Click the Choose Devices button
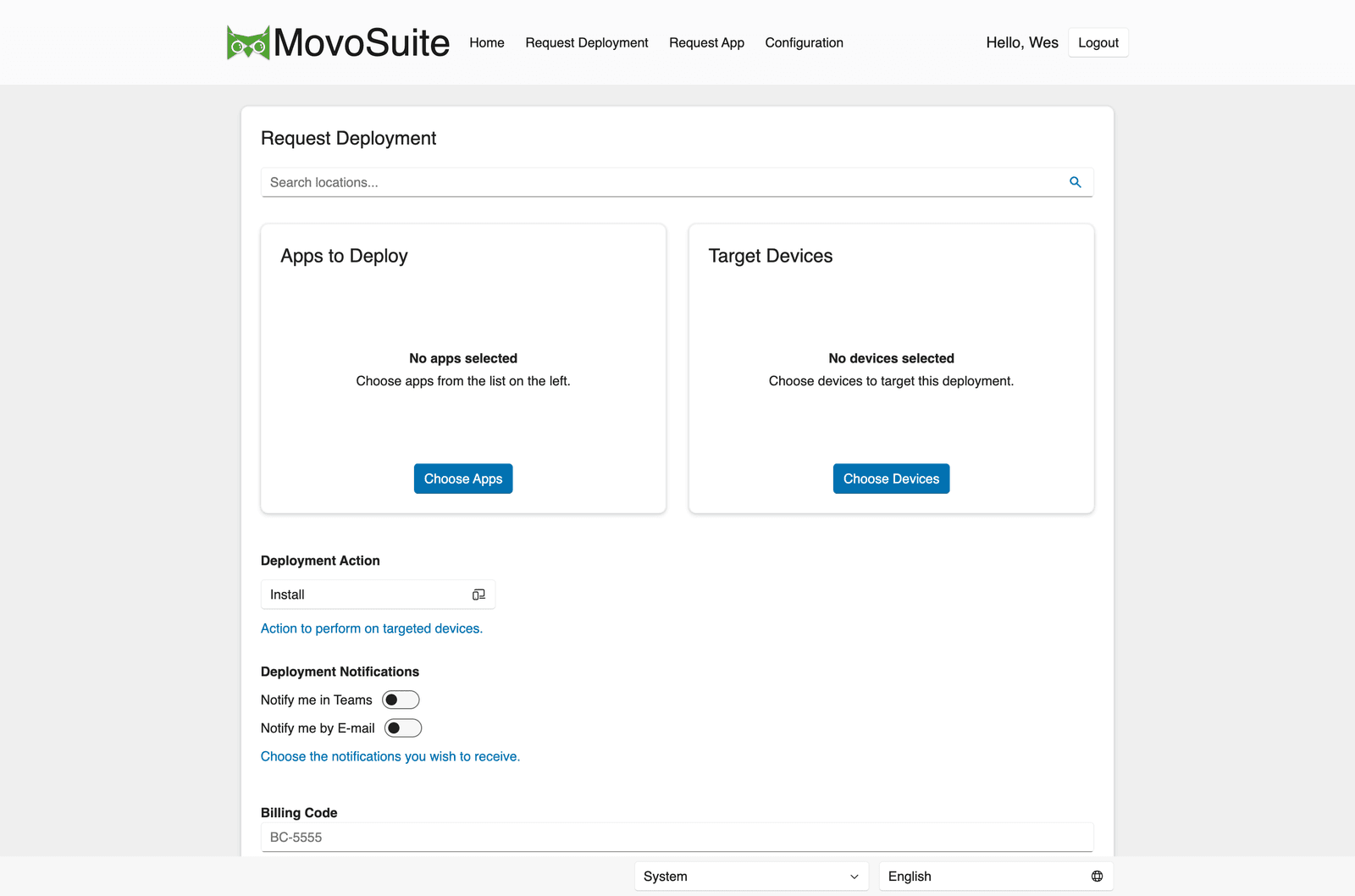 point(891,478)
